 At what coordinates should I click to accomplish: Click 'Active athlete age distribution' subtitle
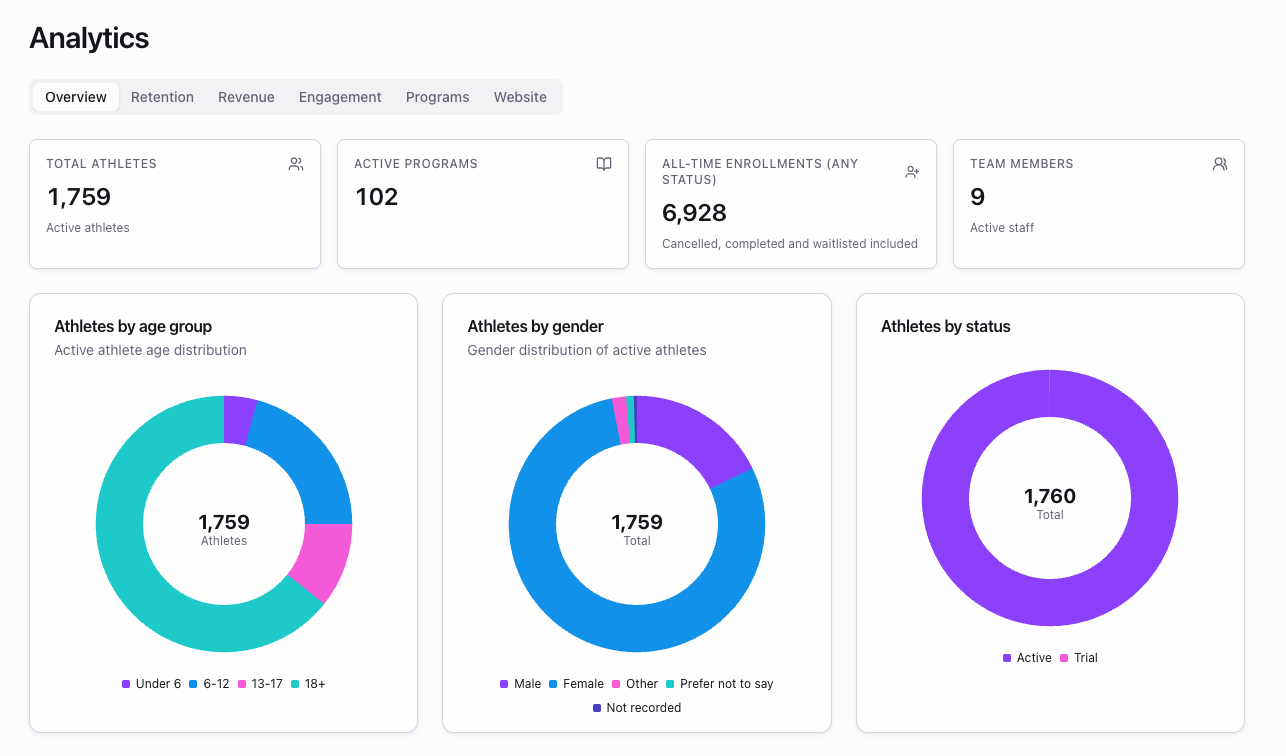150,350
